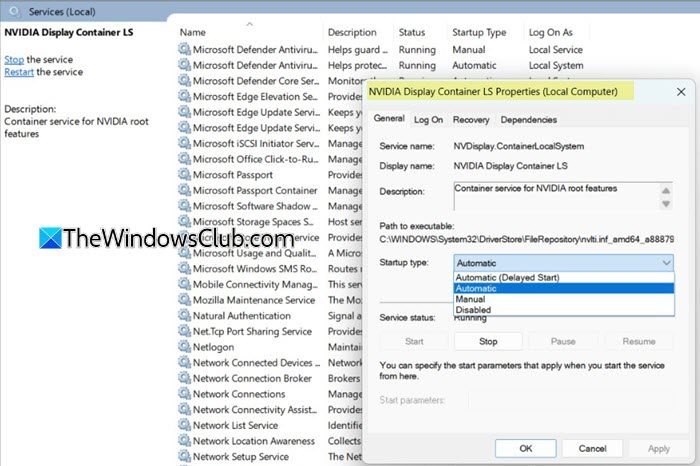Click gear icon for Network Connection Broker
700x466 pixels.
[184, 378]
